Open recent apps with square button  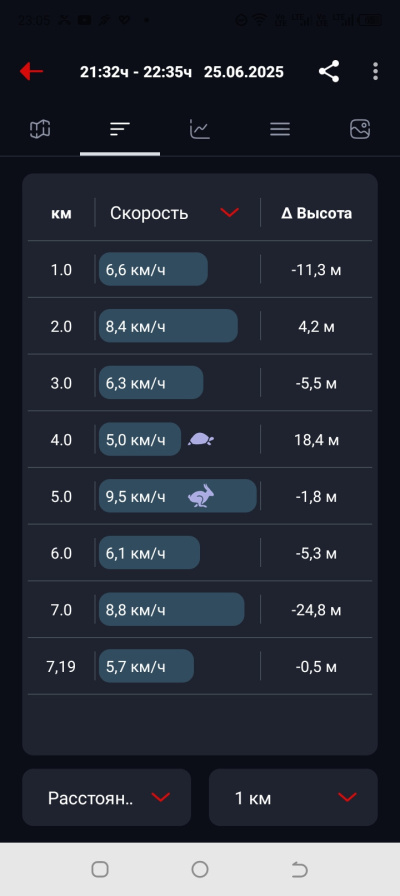tap(100, 869)
